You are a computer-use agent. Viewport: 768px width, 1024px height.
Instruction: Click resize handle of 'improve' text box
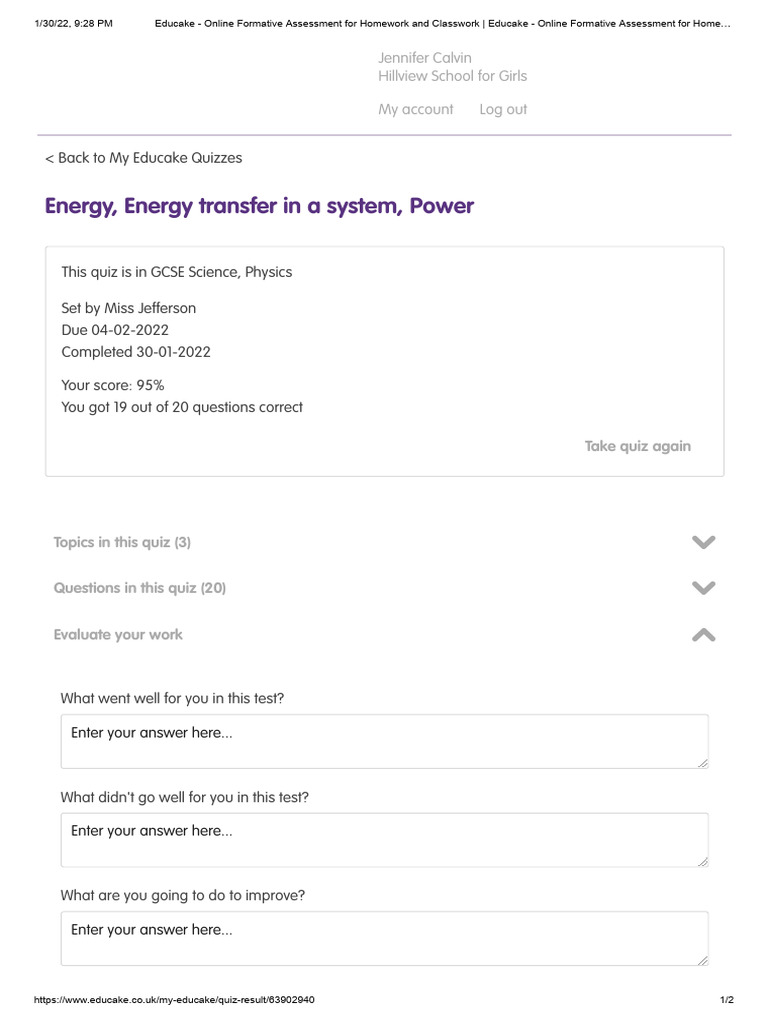point(703,960)
